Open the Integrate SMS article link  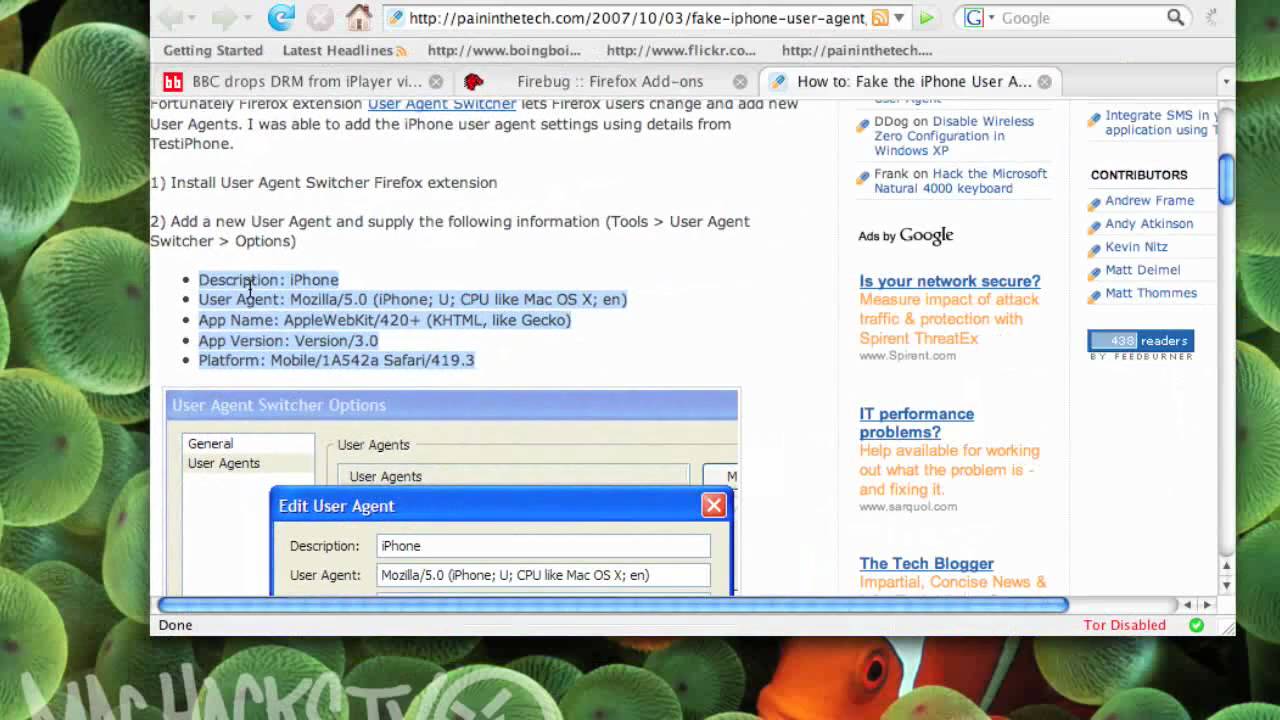click(1161, 123)
